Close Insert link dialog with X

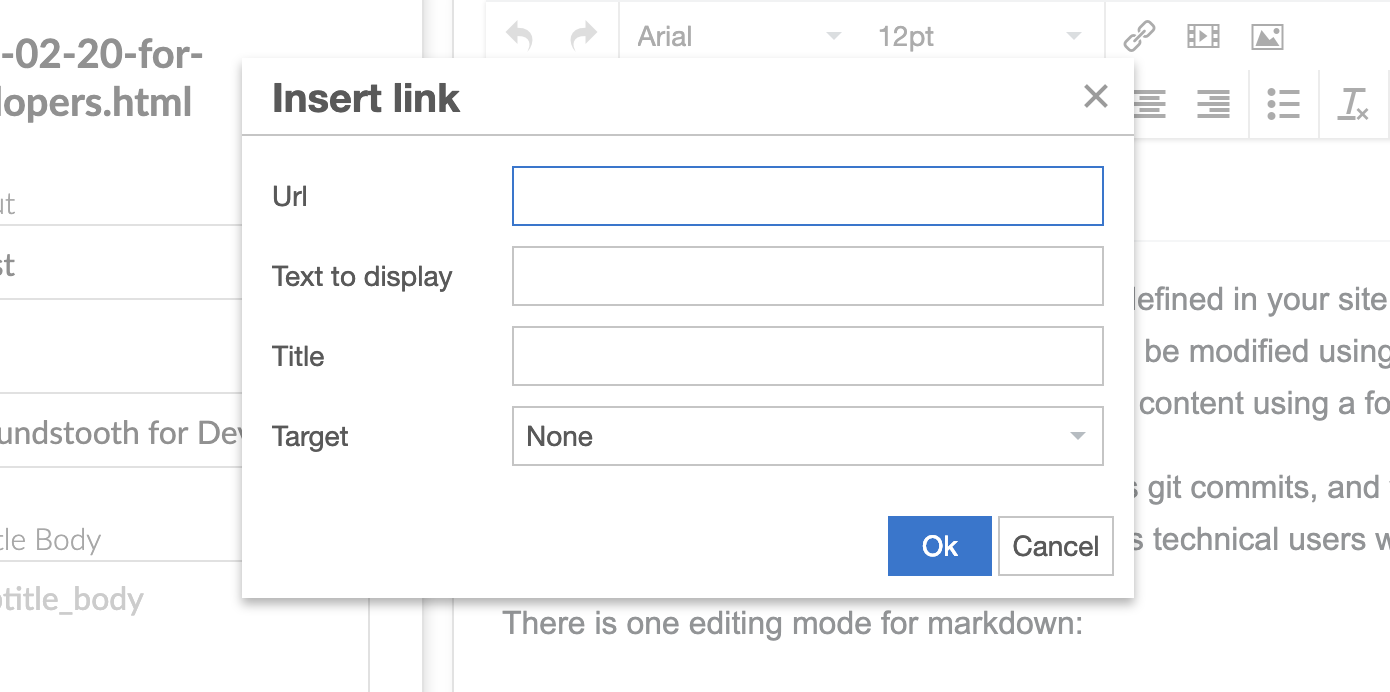(1096, 97)
